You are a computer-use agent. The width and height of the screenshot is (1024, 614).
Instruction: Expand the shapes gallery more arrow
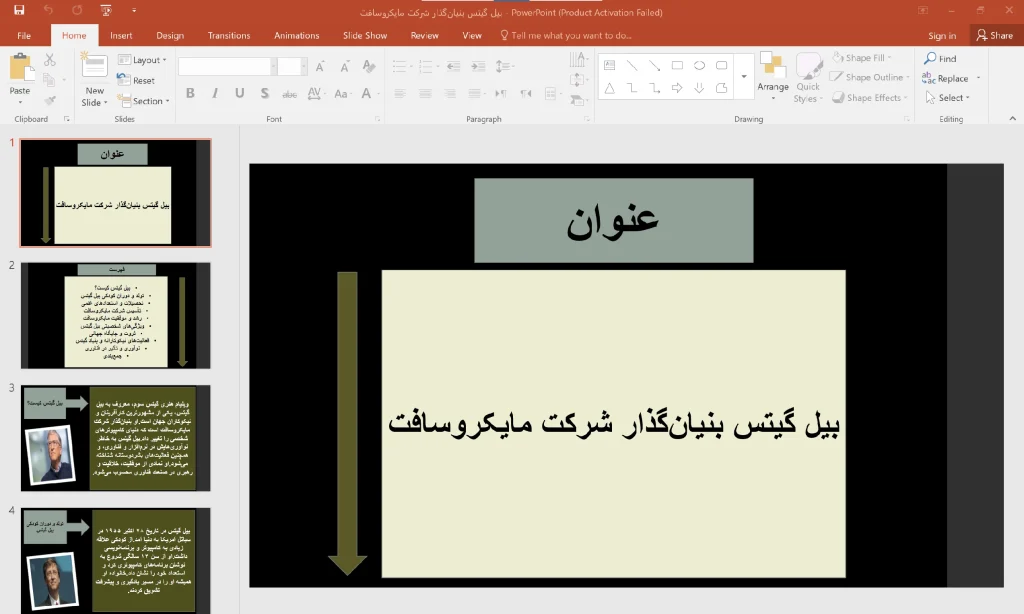(744, 76)
